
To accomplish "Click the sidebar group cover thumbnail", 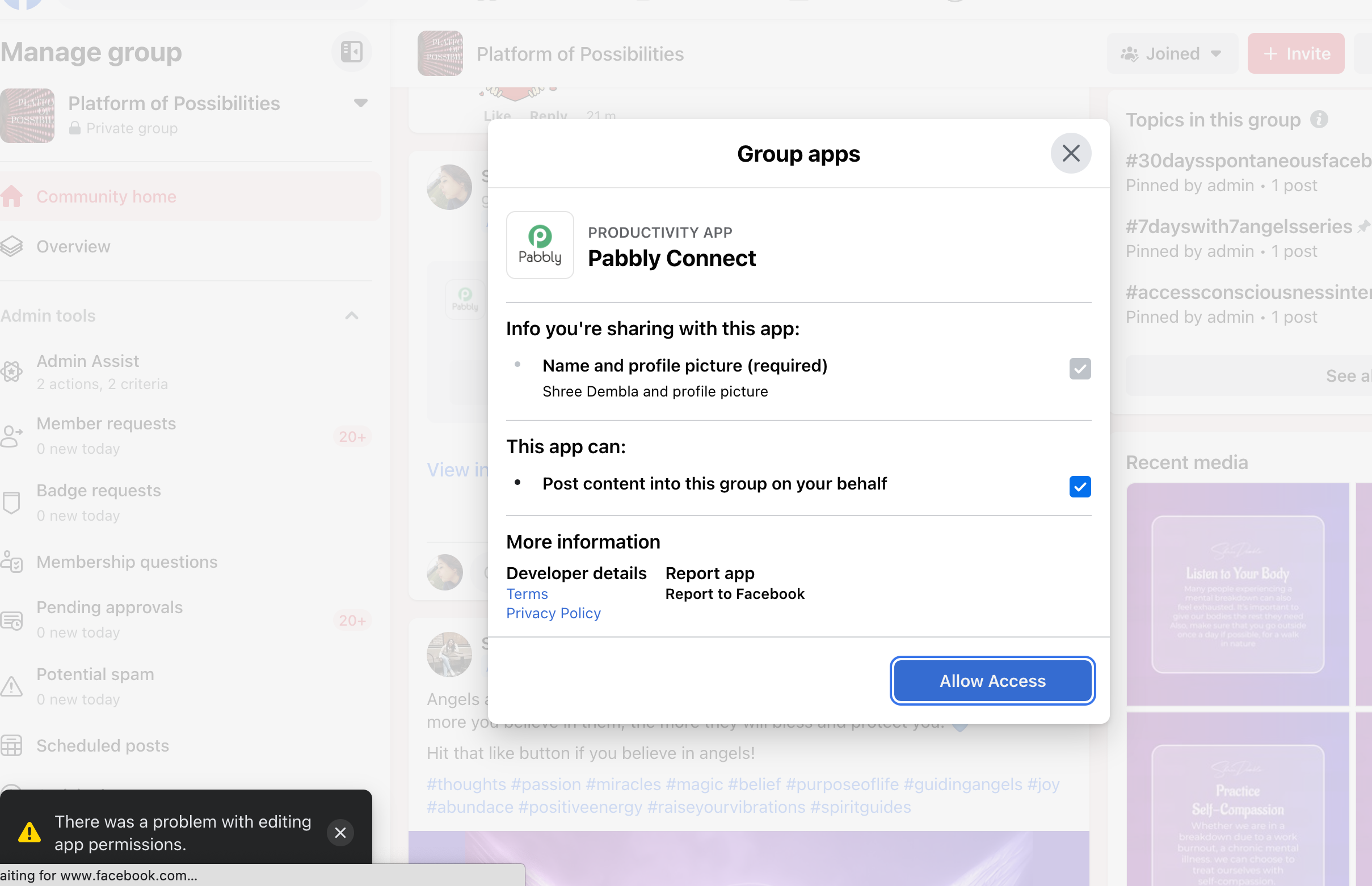I will pyautogui.click(x=27, y=116).
